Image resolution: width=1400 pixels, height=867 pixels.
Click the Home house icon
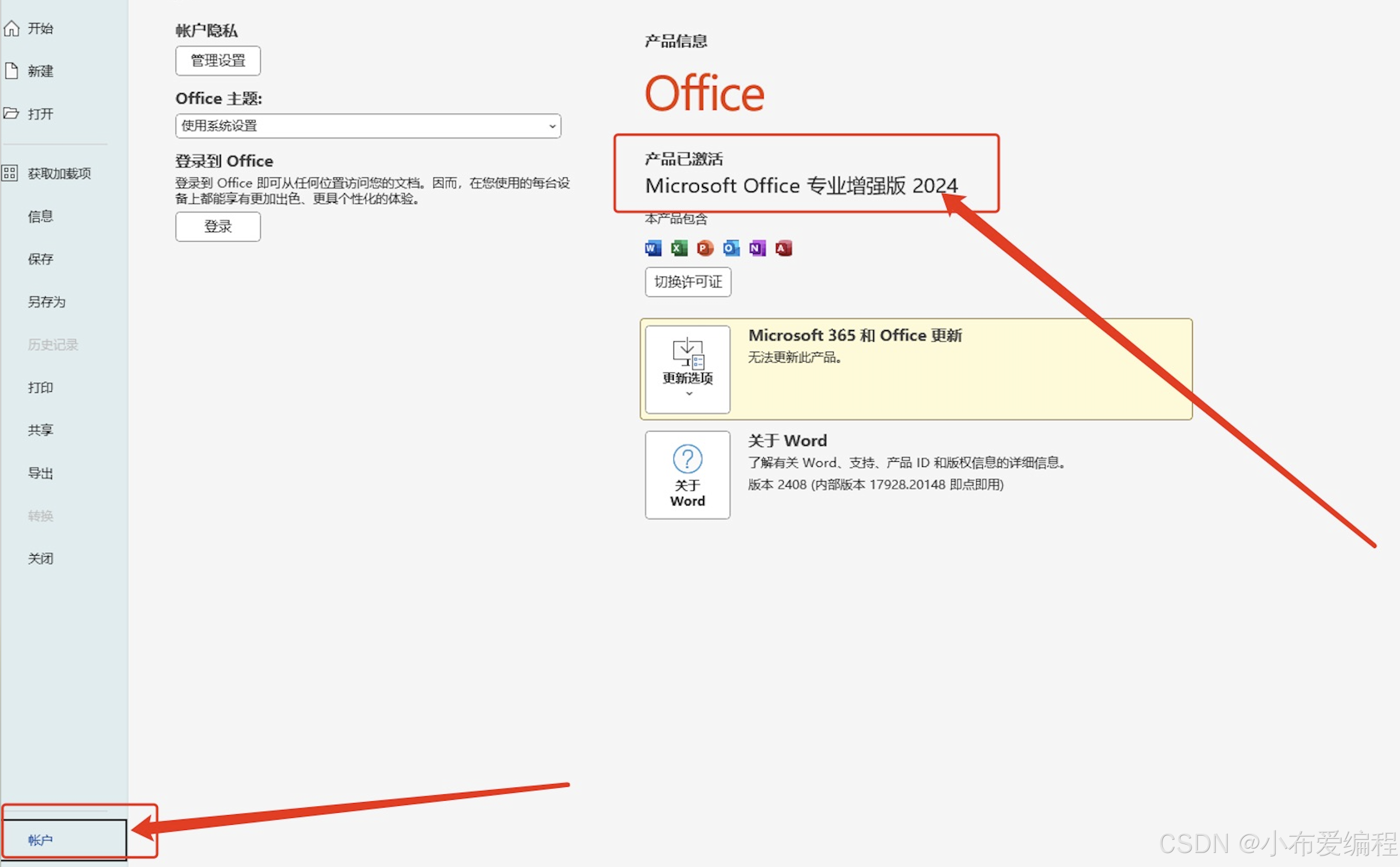point(11,28)
